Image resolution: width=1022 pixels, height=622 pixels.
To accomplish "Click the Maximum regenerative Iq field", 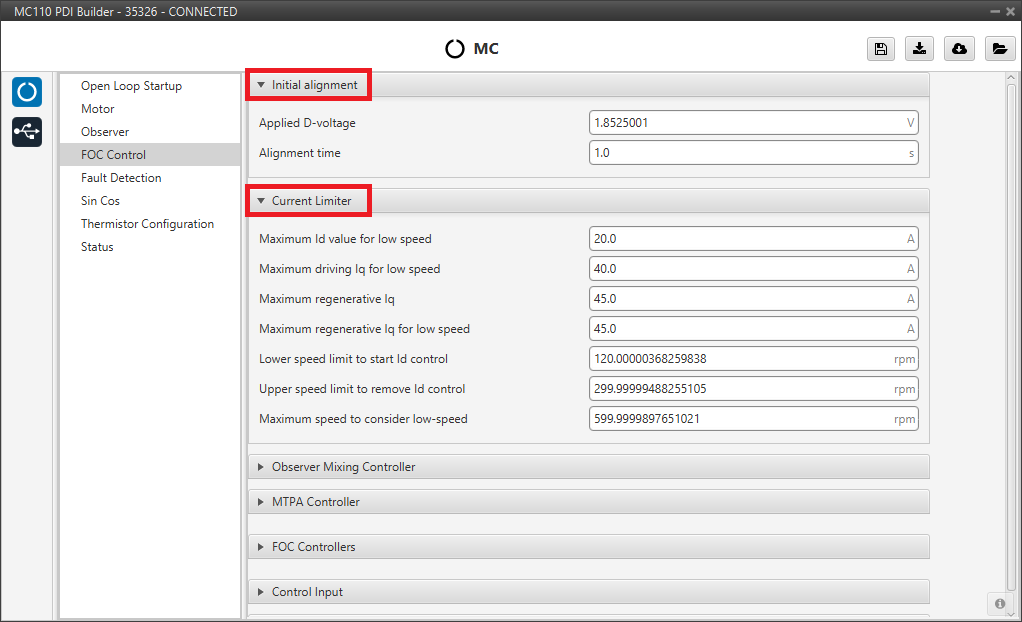I will [745, 299].
